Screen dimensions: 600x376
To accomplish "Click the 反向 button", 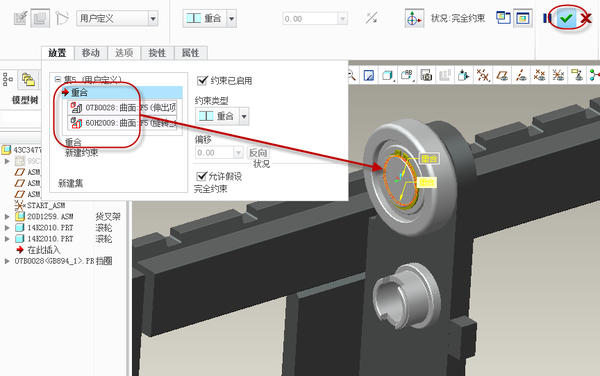I will [258, 153].
